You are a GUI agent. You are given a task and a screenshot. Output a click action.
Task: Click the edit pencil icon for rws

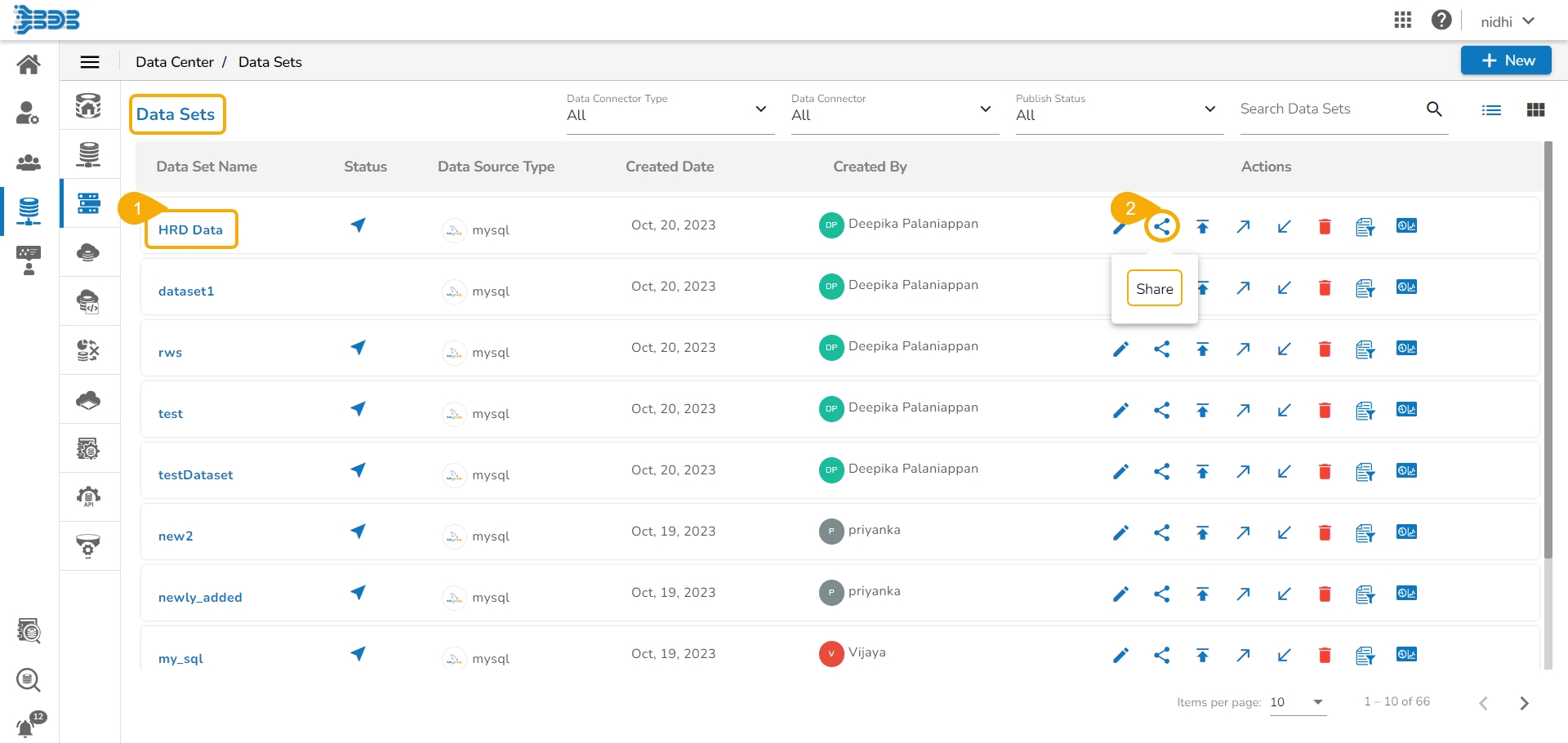(x=1120, y=349)
